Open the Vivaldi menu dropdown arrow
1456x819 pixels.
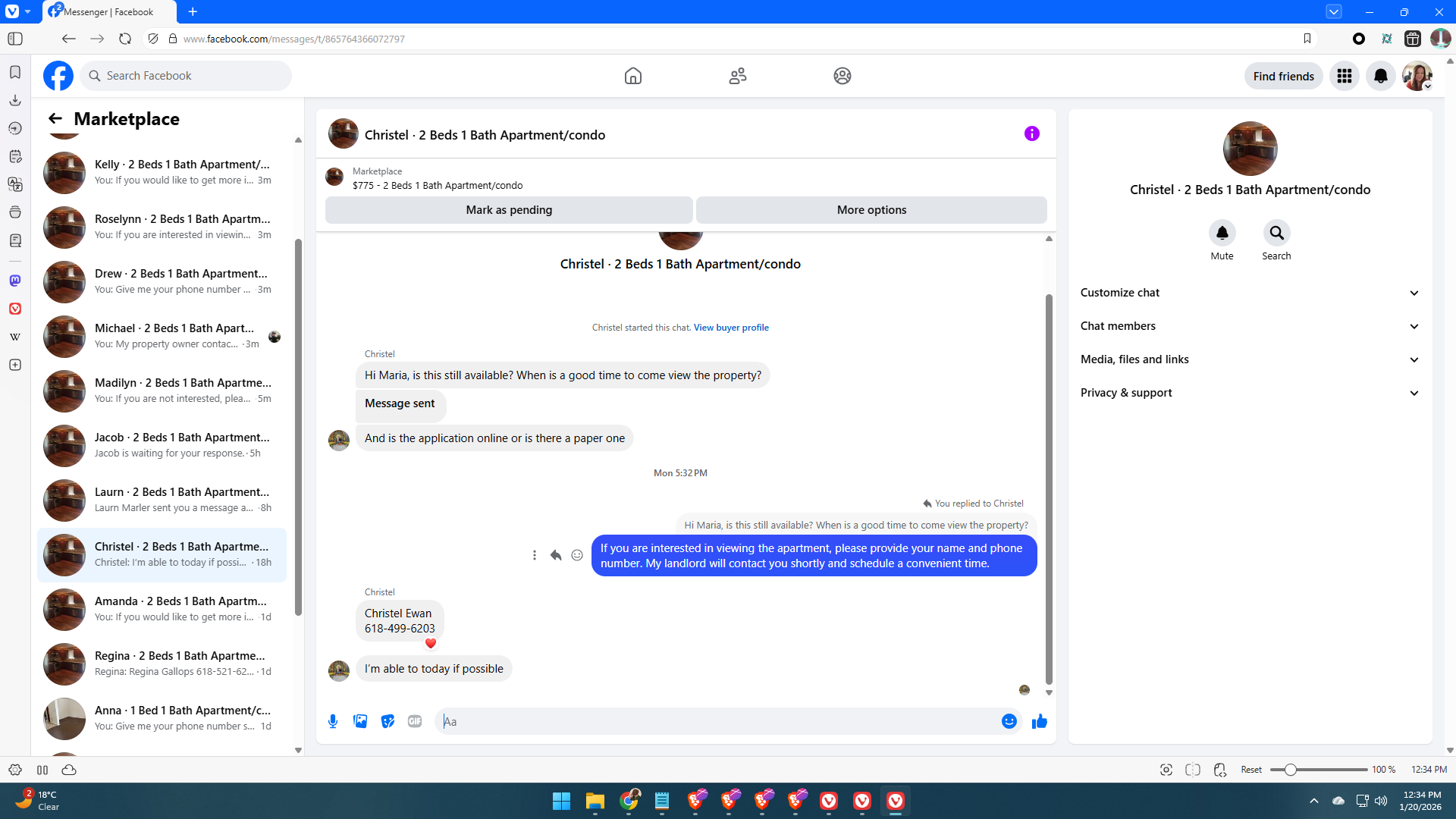pos(28,11)
